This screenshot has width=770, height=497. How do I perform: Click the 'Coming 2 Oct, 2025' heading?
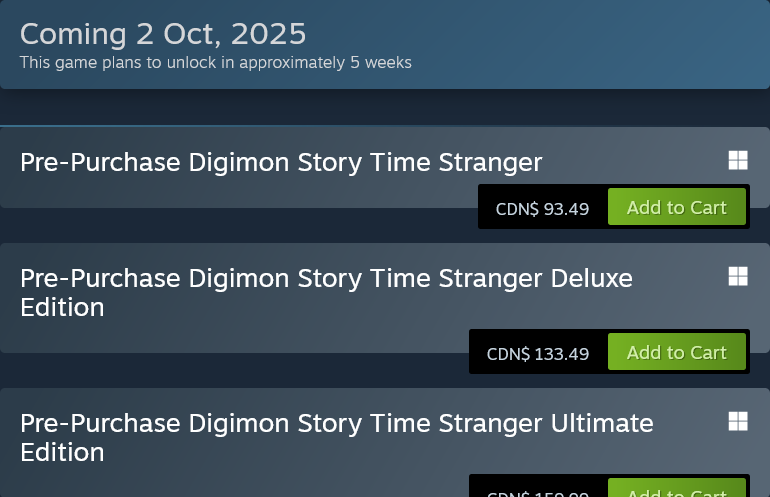[x=163, y=34]
